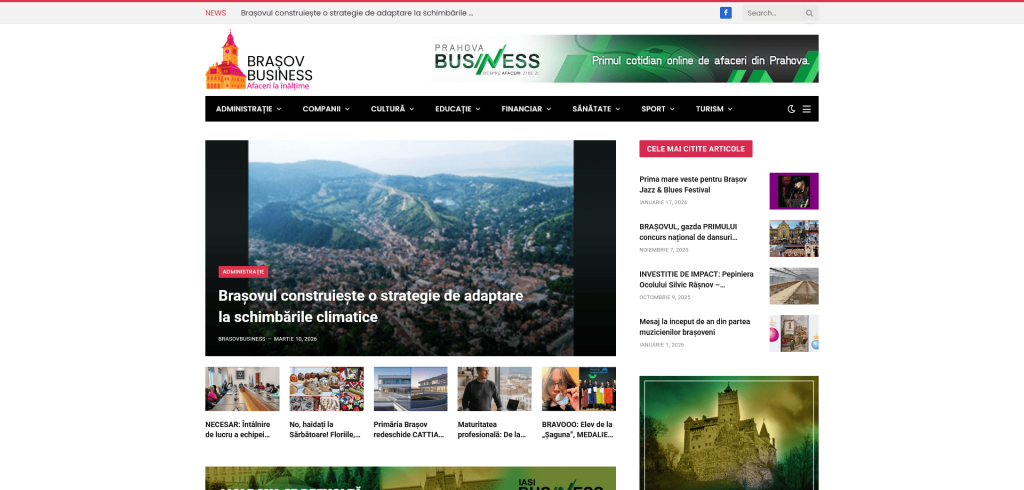1024x490 pixels.
Task: Open the Financiar menu item
Action: coord(522,109)
